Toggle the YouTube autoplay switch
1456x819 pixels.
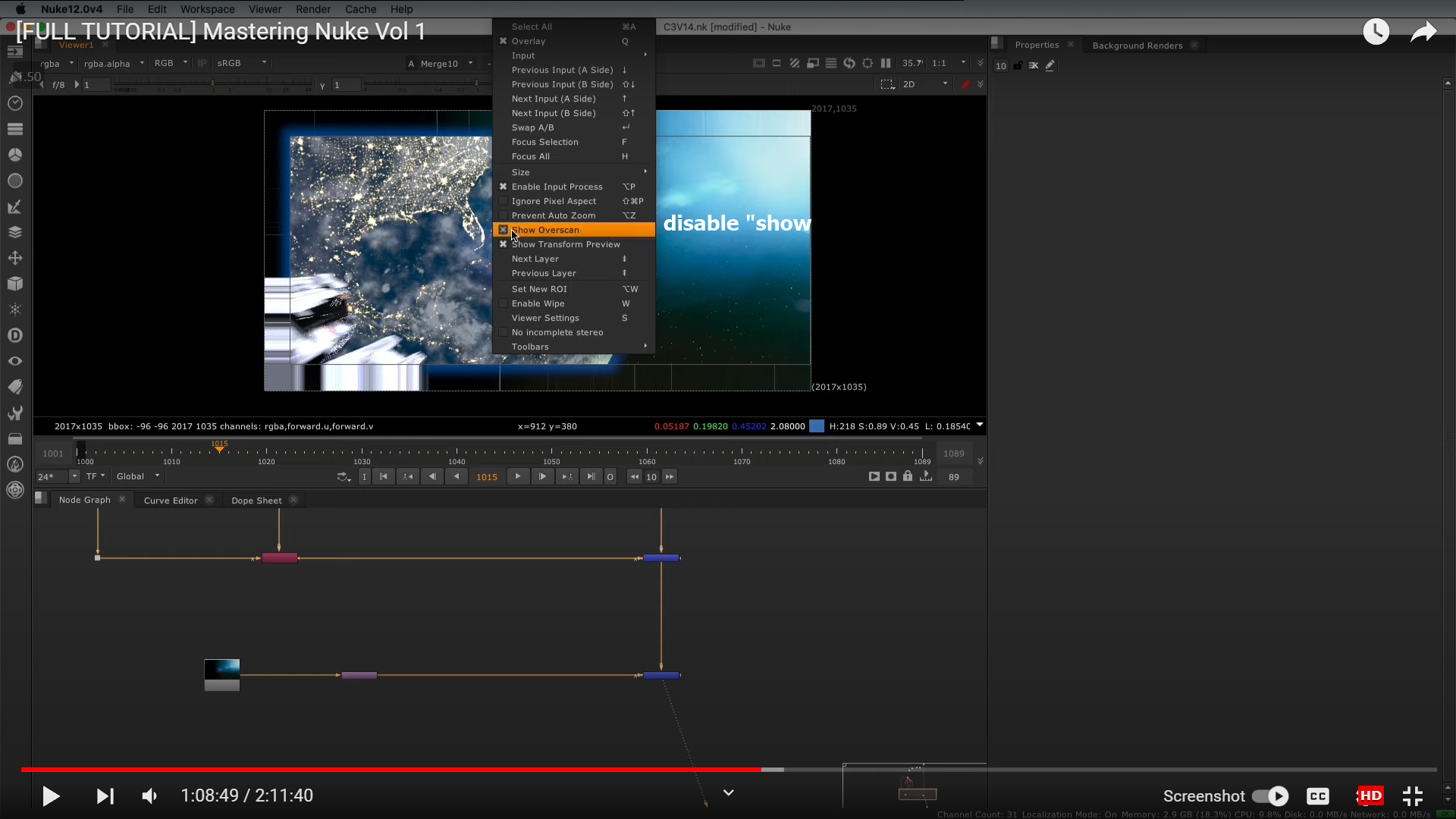pyautogui.click(x=1270, y=795)
